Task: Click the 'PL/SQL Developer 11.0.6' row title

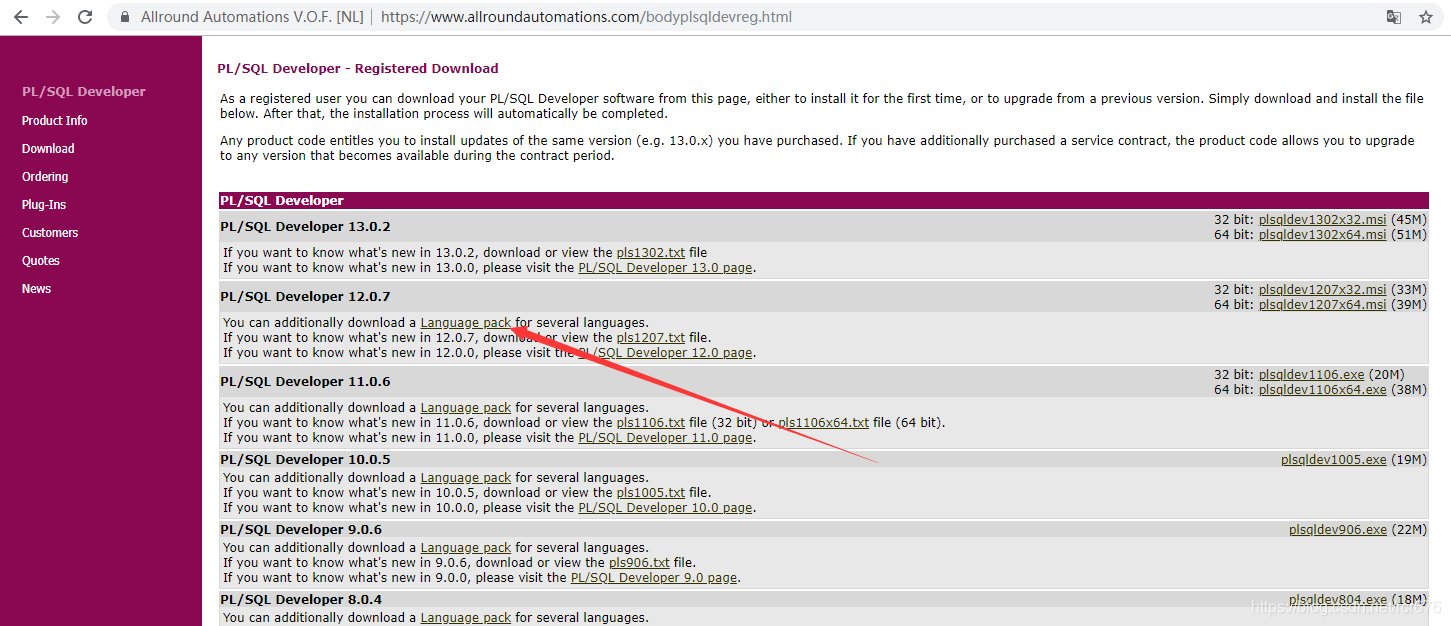Action: click(x=305, y=382)
